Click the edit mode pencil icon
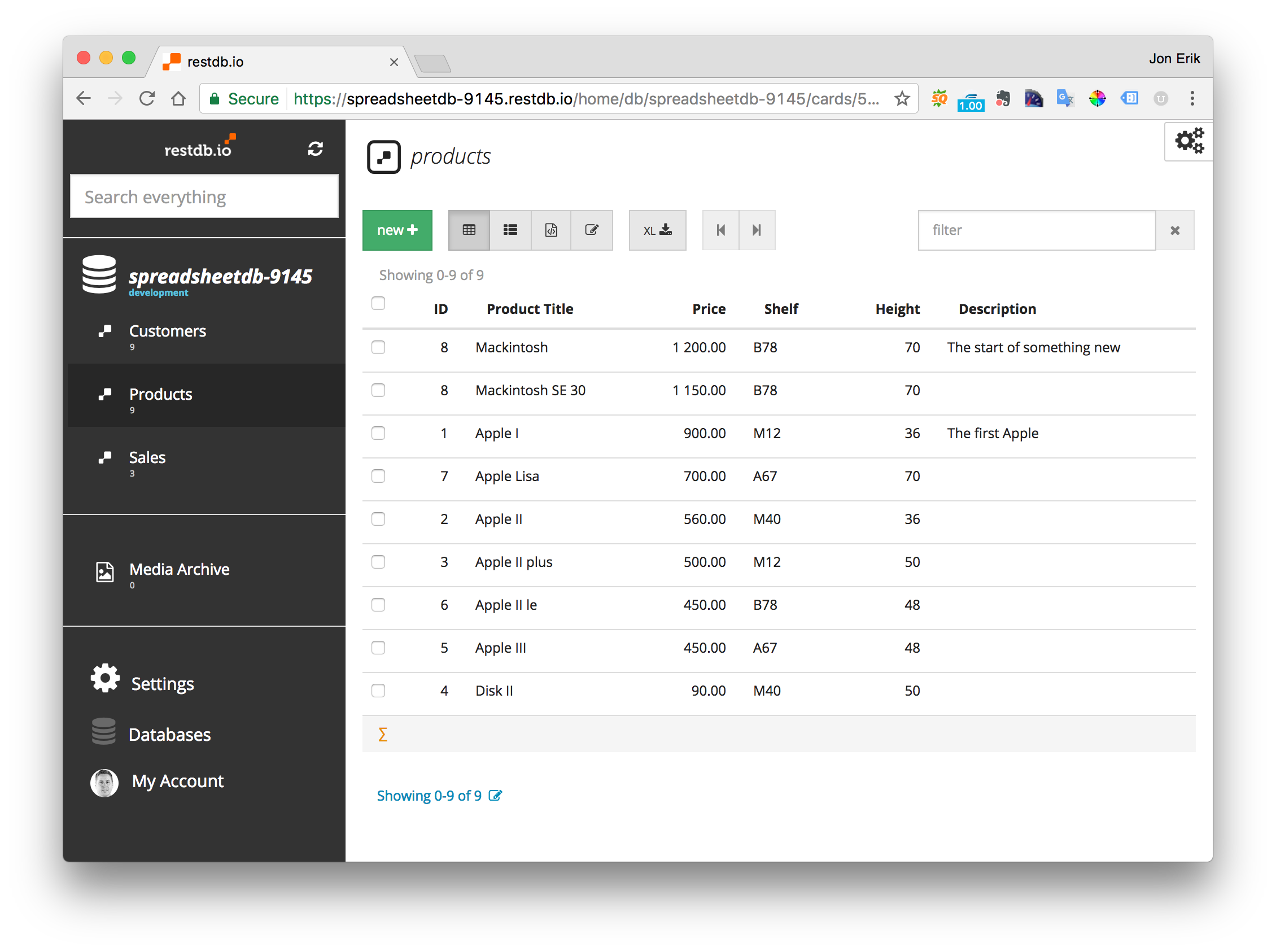Image resolution: width=1276 pixels, height=952 pixels. pos(592,230)
